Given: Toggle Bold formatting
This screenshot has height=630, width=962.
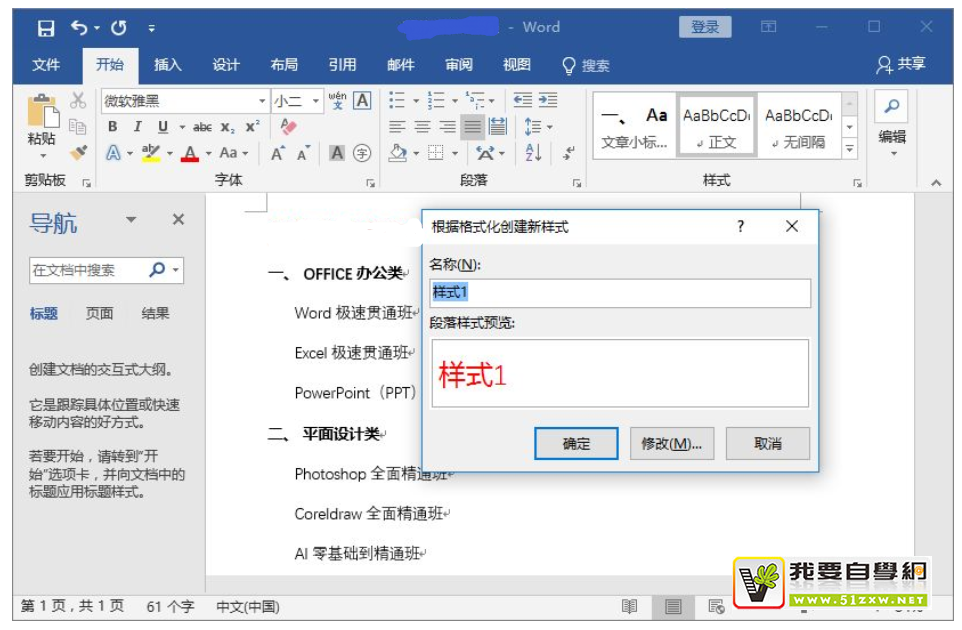Looking at the screenshot, I should 112,127.
